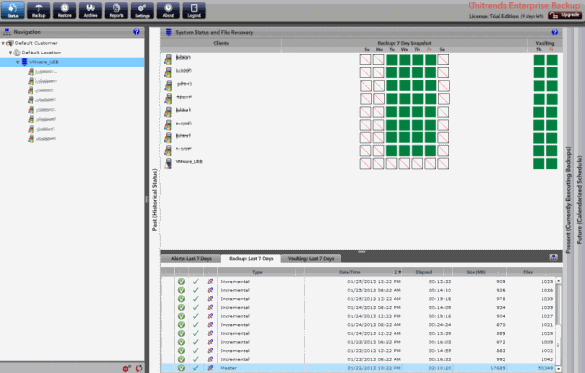Open the Restore toolbar button
The width and height of the screenshot is (585, 373).
pyautogui.click(x=65, y=10)
